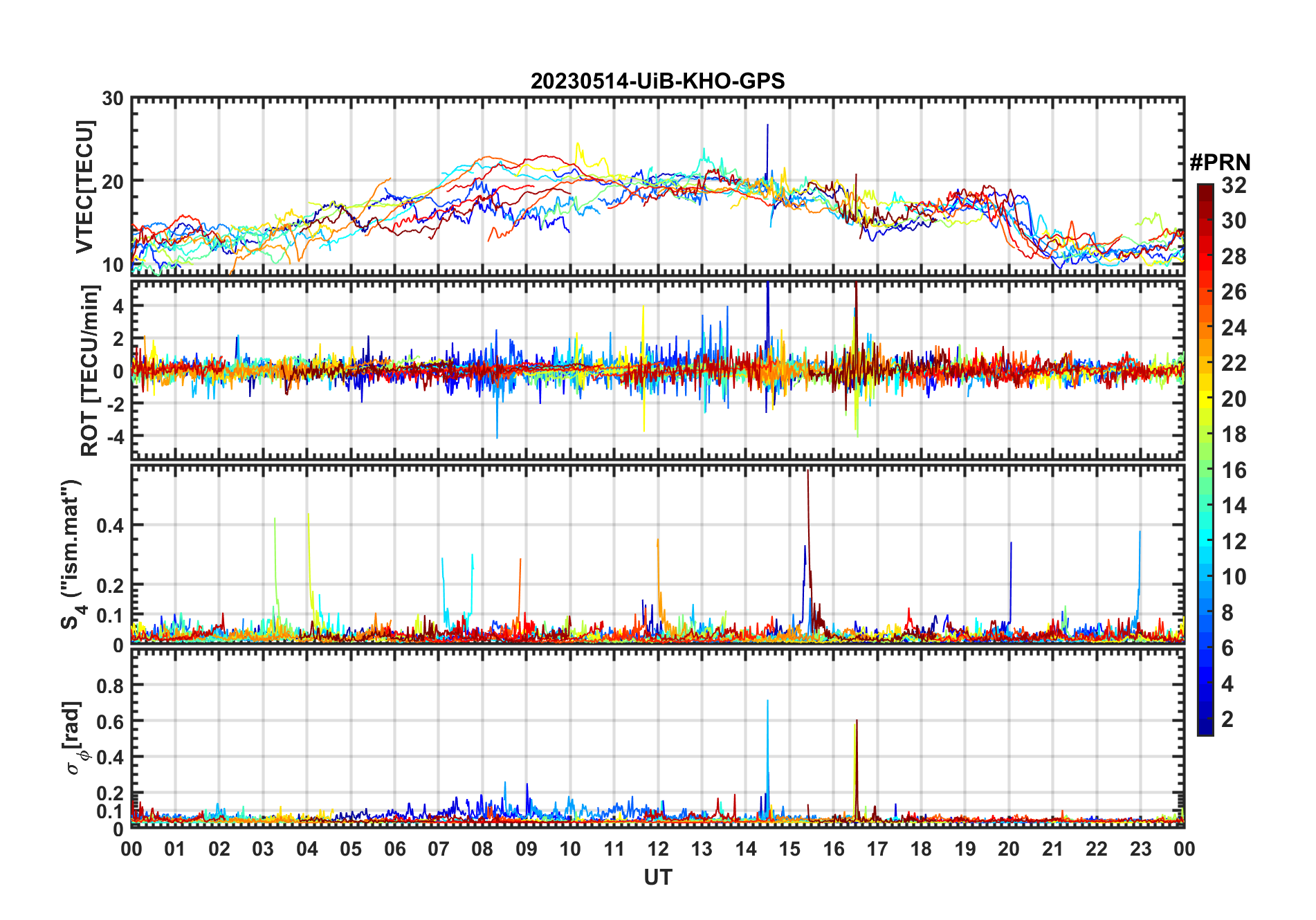This screenshot has height=920, width=1316.
Task: Click the VTEC[TECU] axis label
Action: (84, 187)
